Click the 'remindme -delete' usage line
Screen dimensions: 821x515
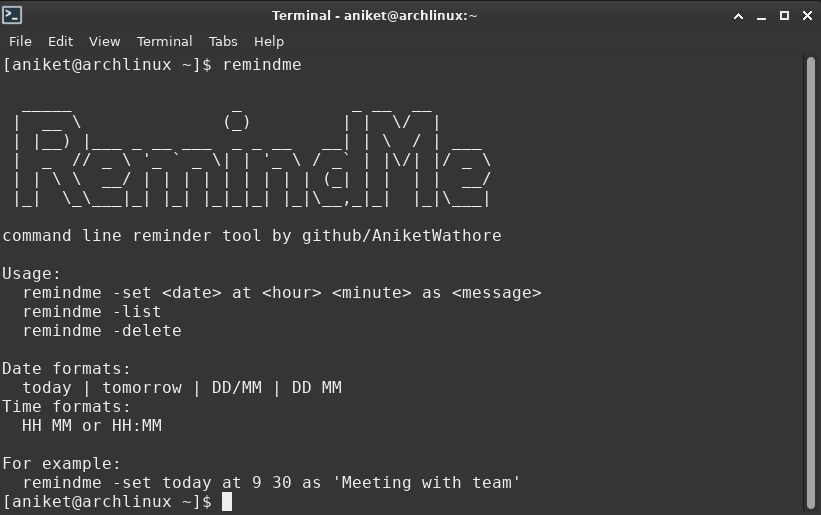pos(102,331)
